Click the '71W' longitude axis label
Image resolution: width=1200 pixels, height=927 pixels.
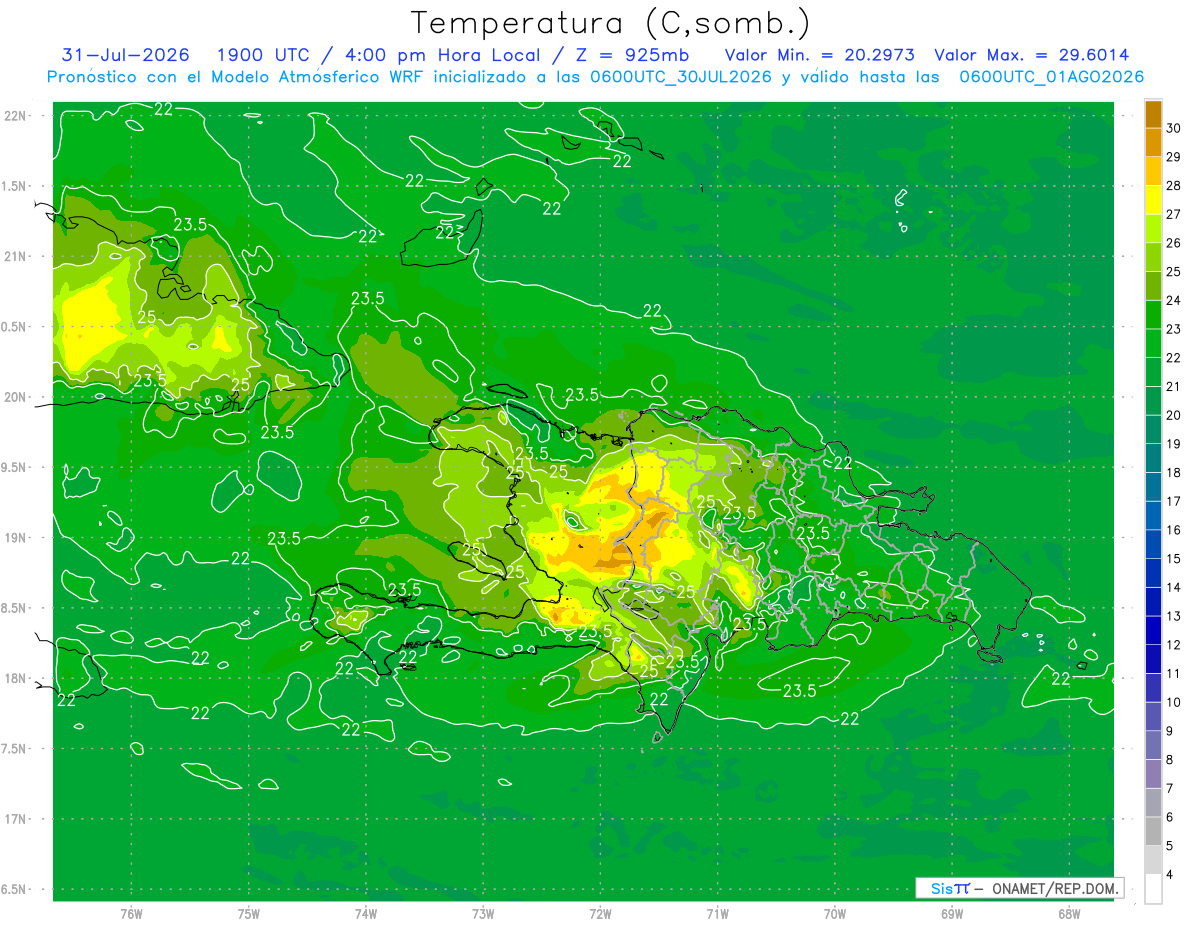(x=717, y=914)
